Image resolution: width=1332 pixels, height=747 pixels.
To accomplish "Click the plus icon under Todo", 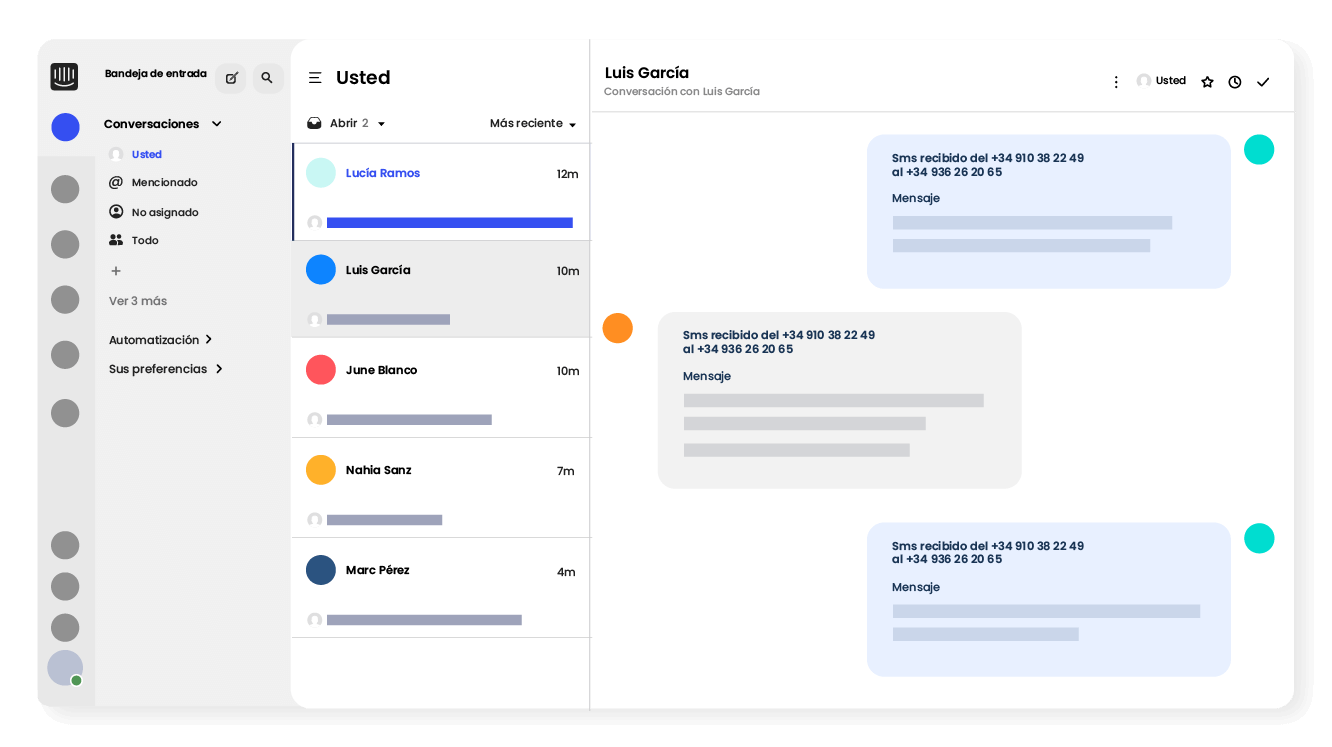I will point(116,271).
